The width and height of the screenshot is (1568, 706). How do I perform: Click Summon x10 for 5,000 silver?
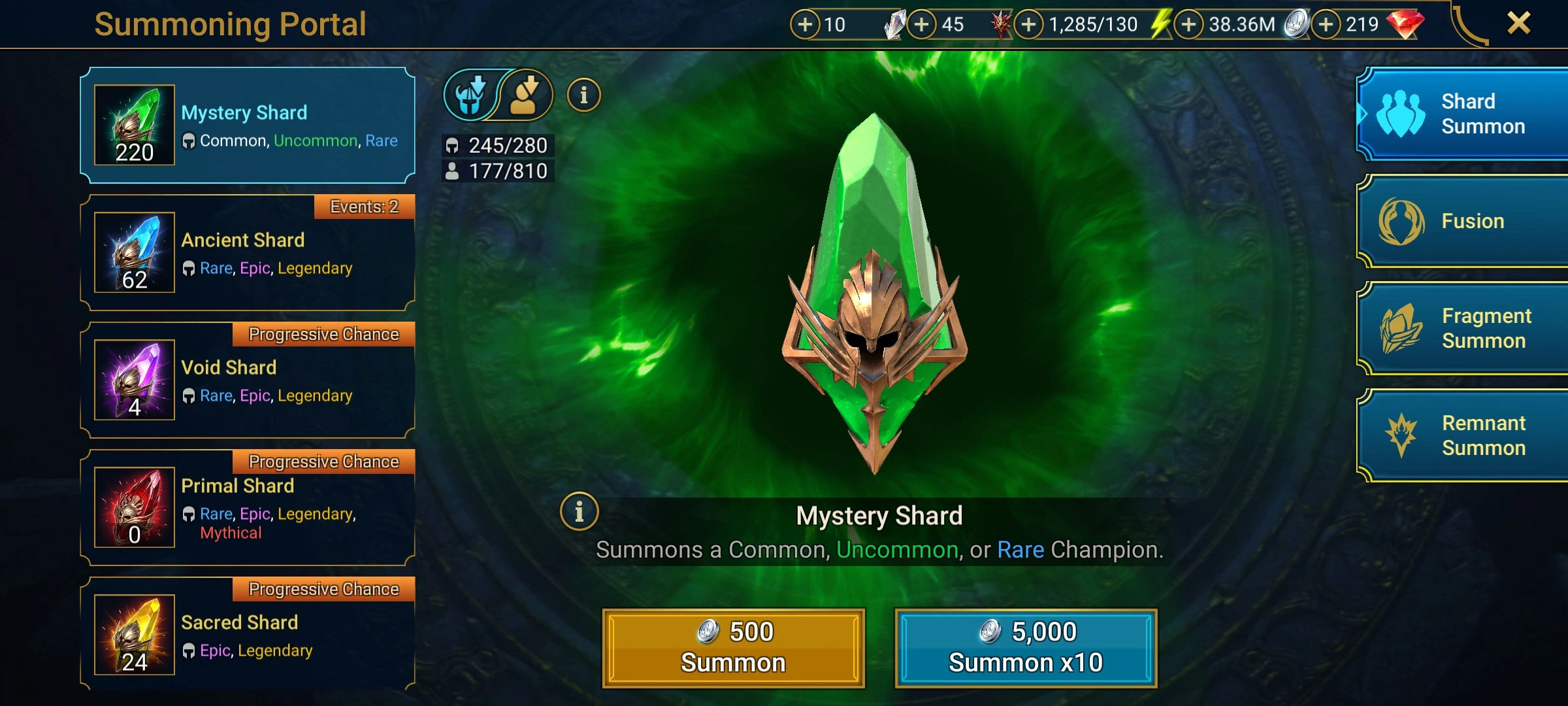click(1026, 648)
